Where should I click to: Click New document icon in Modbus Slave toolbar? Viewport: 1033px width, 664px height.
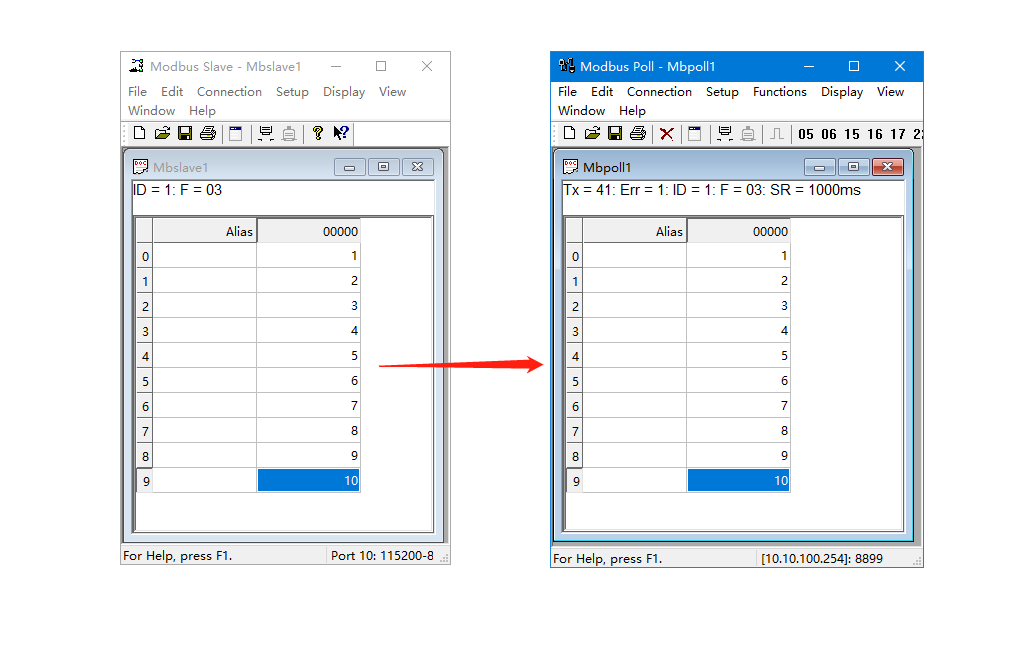139,133
